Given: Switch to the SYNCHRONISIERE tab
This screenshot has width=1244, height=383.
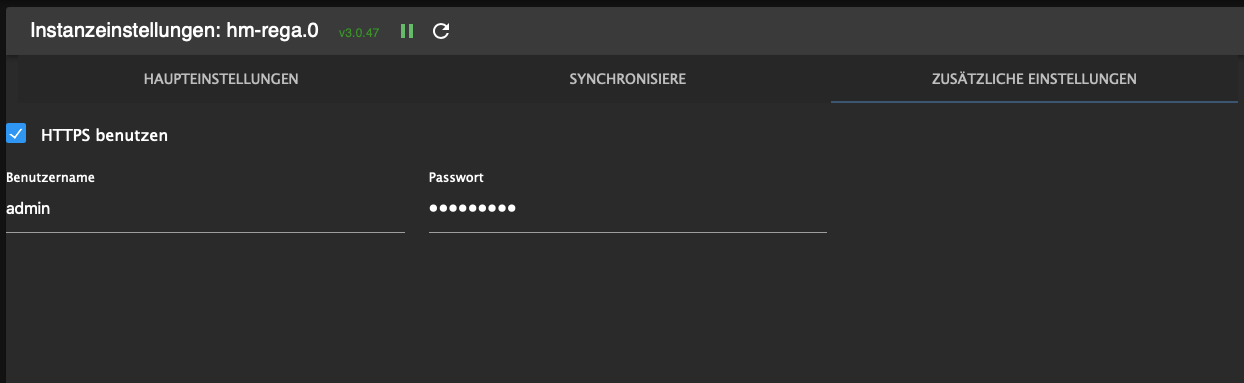Looking at the screenshot, I should (x=627, y=79).
